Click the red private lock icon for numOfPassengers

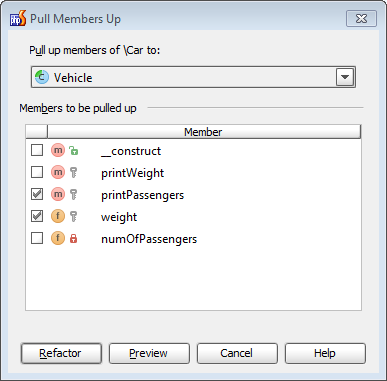coord(73,238)
